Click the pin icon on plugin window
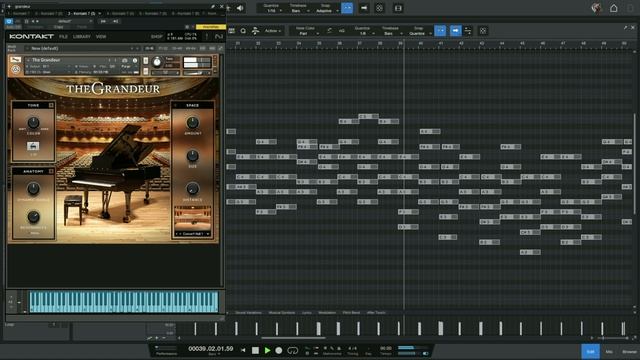Screen dimensions: 640x360 click(x=213, y=7)
